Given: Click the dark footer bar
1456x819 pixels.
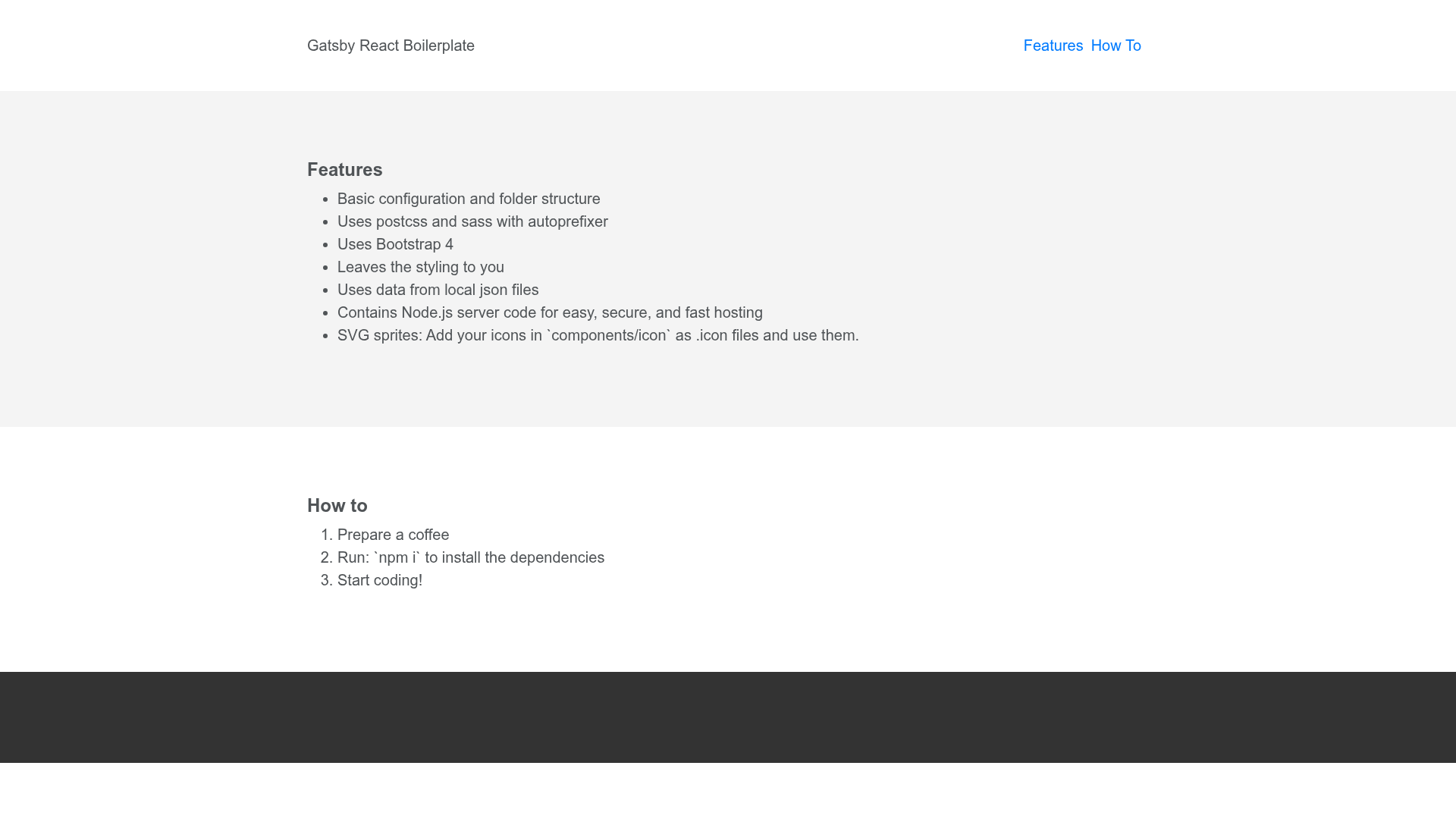Looking at the screenshot, I should click(728, 717).
